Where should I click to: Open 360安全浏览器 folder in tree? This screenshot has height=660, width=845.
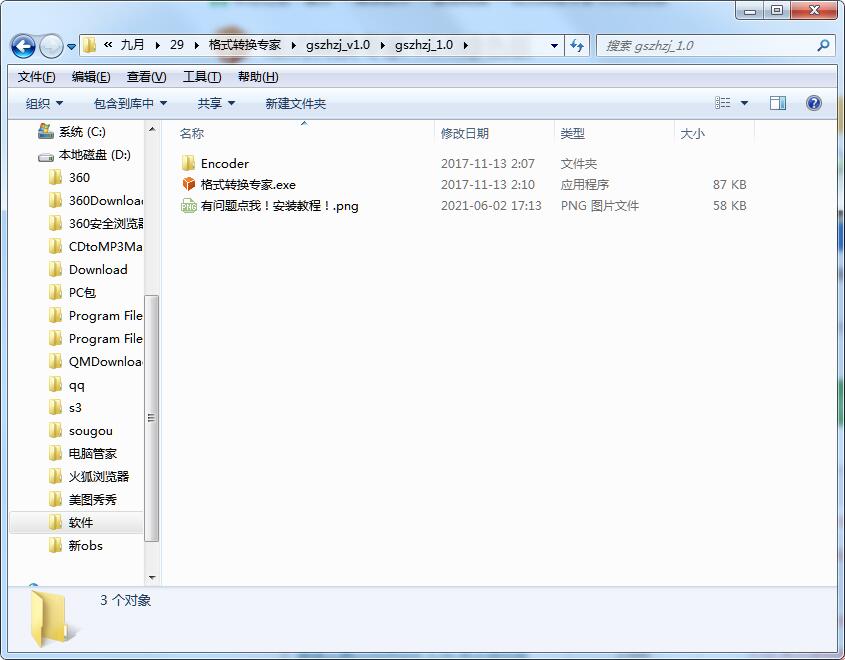tap(95, 224)
